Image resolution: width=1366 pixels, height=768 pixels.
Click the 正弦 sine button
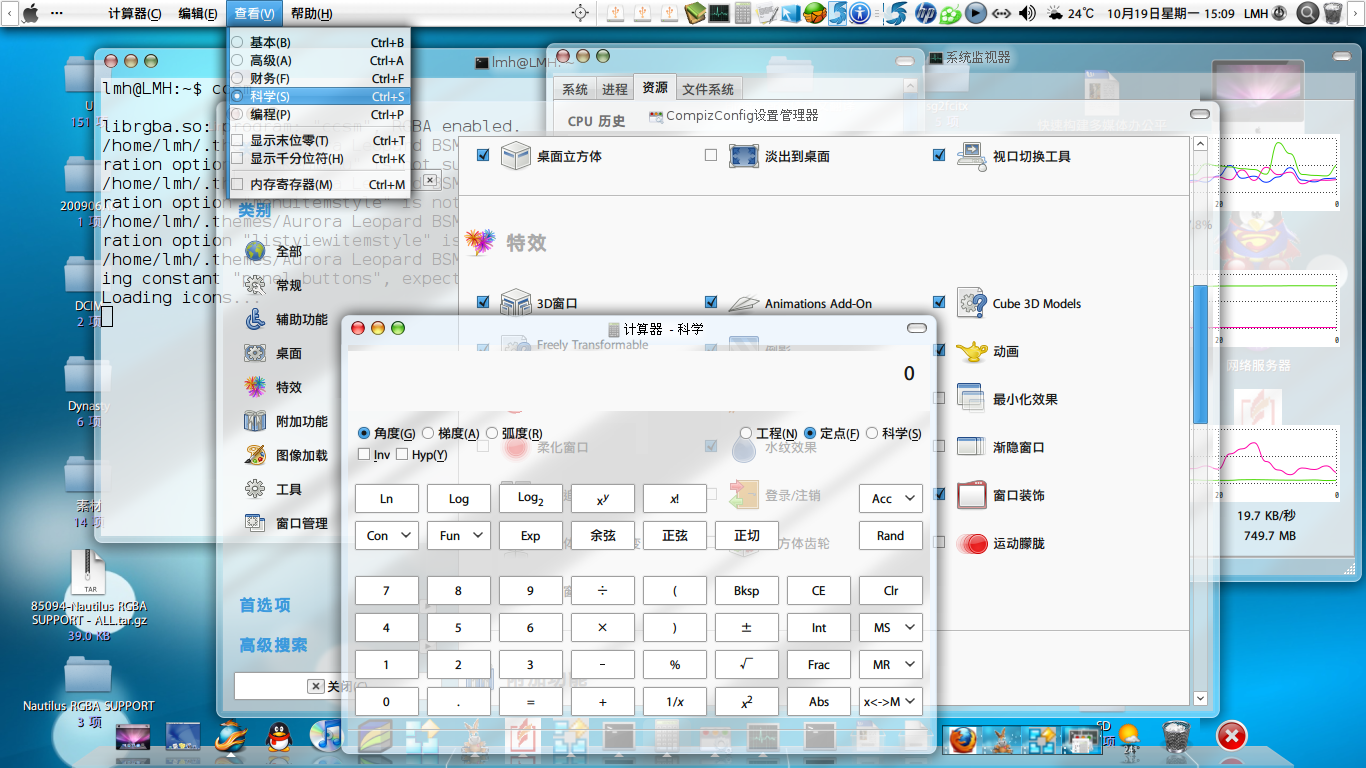(674, 535)
